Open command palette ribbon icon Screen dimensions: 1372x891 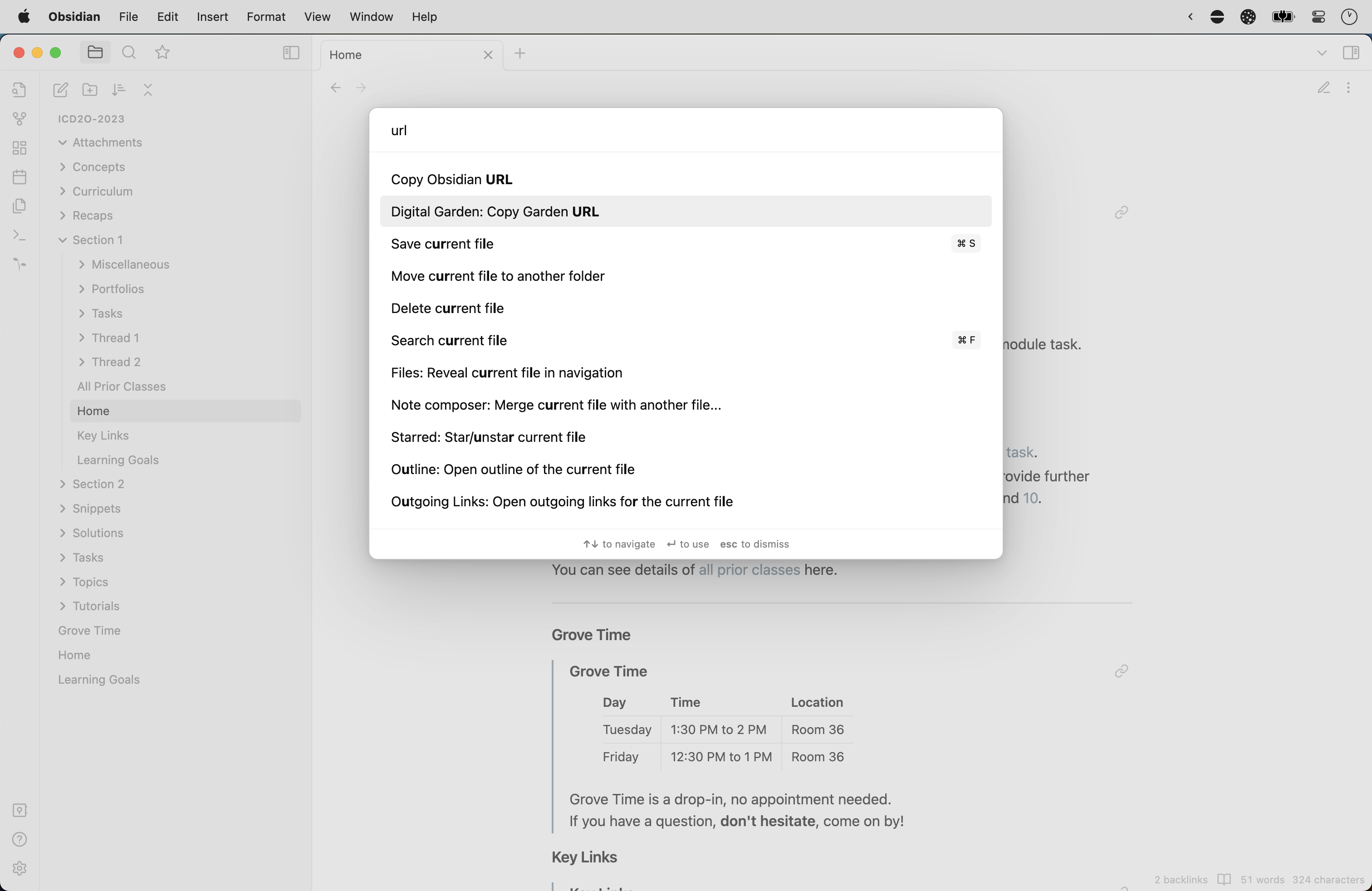20,235
